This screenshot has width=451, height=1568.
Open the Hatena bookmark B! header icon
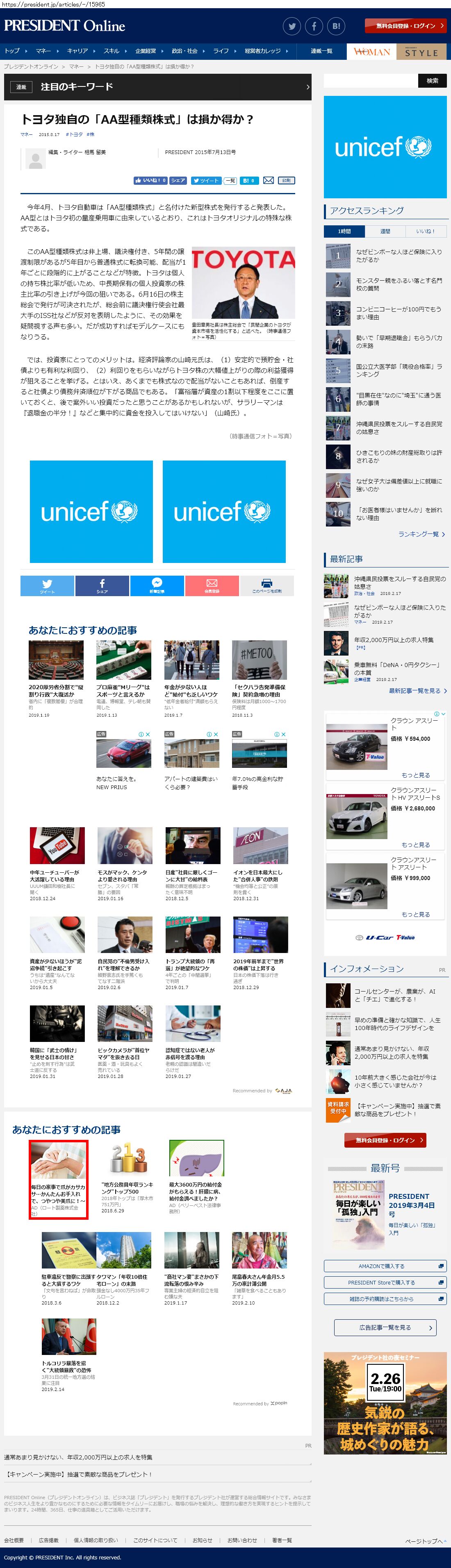(x=336, y=26)
